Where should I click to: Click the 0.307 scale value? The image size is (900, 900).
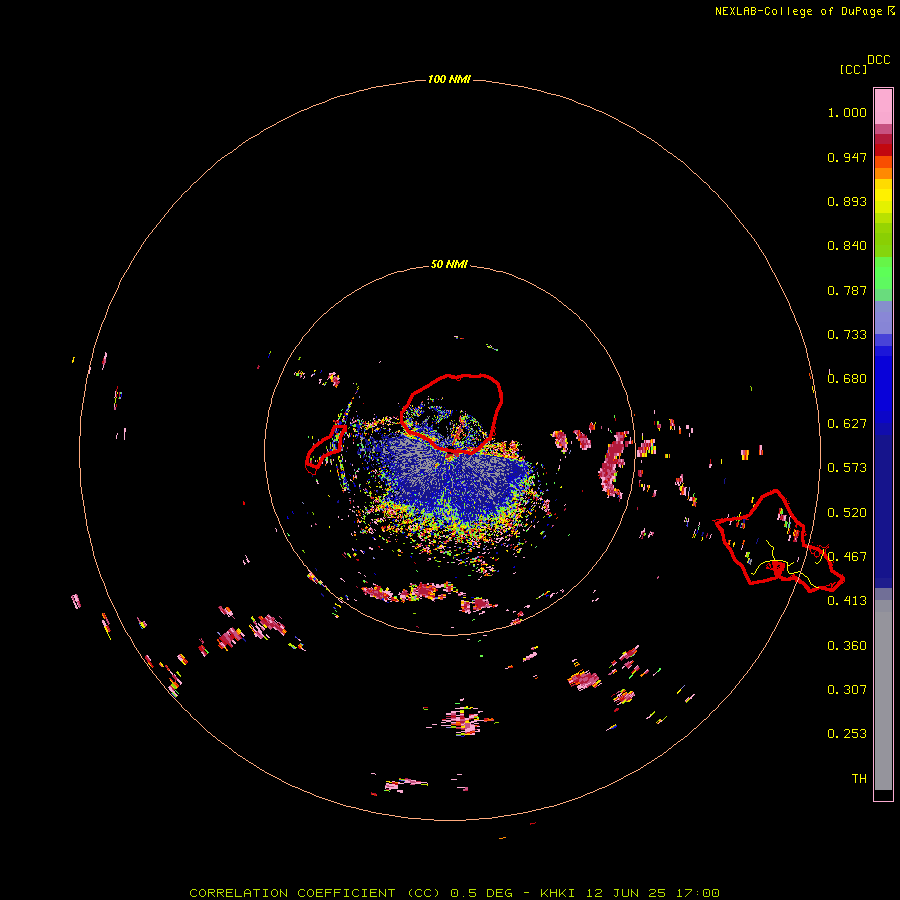(x=847, y=690)
